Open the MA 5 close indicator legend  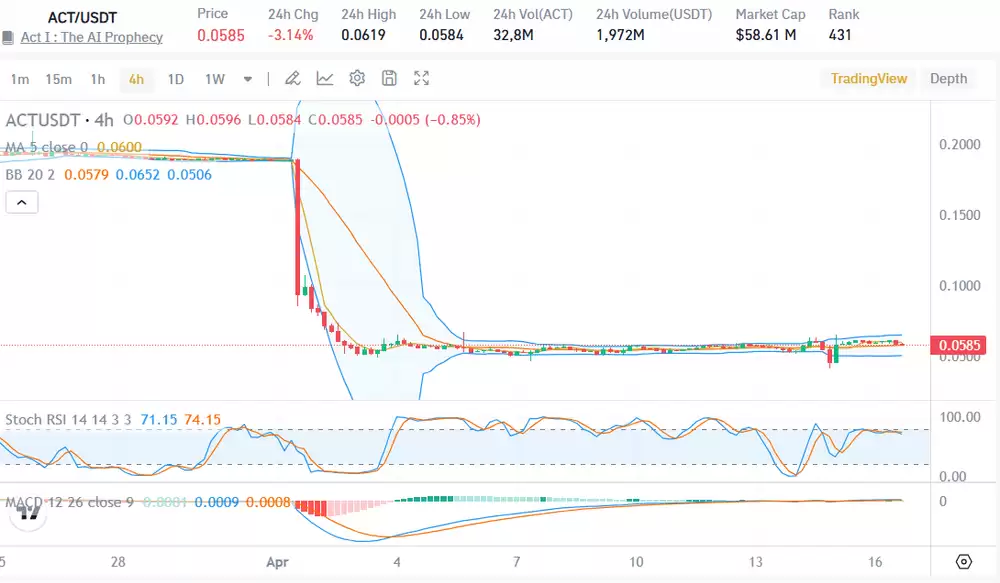[47, 148]
